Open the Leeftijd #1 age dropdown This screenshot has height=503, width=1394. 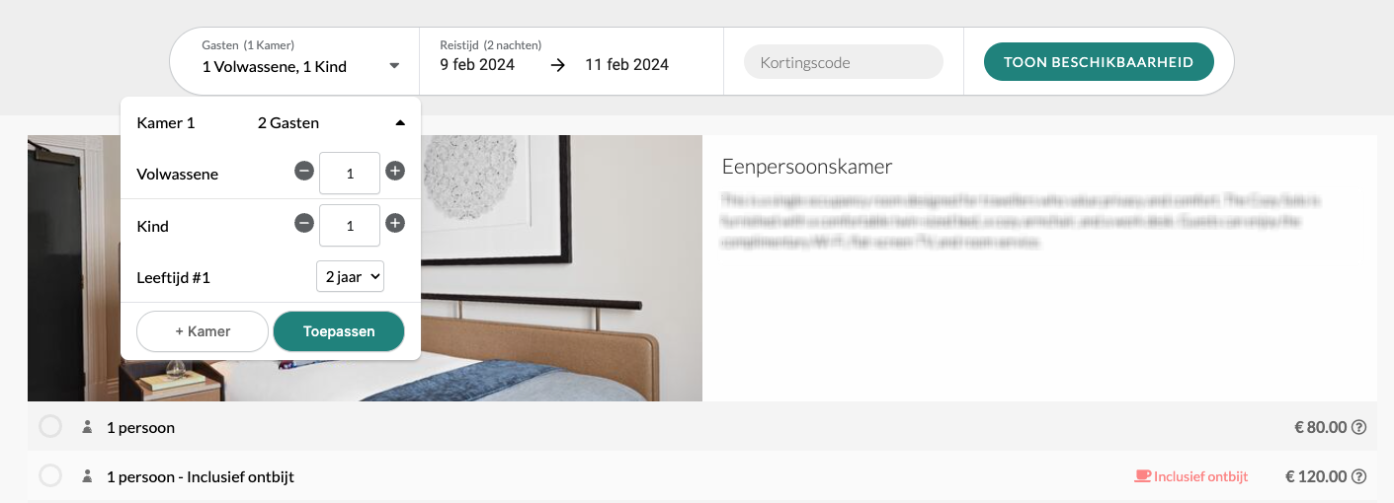(x=350, y=277)
